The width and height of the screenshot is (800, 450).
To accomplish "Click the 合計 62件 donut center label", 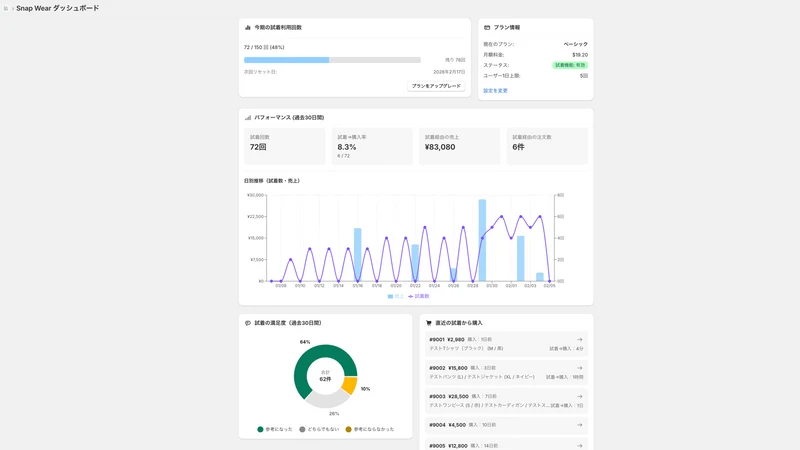I will 326,376.
